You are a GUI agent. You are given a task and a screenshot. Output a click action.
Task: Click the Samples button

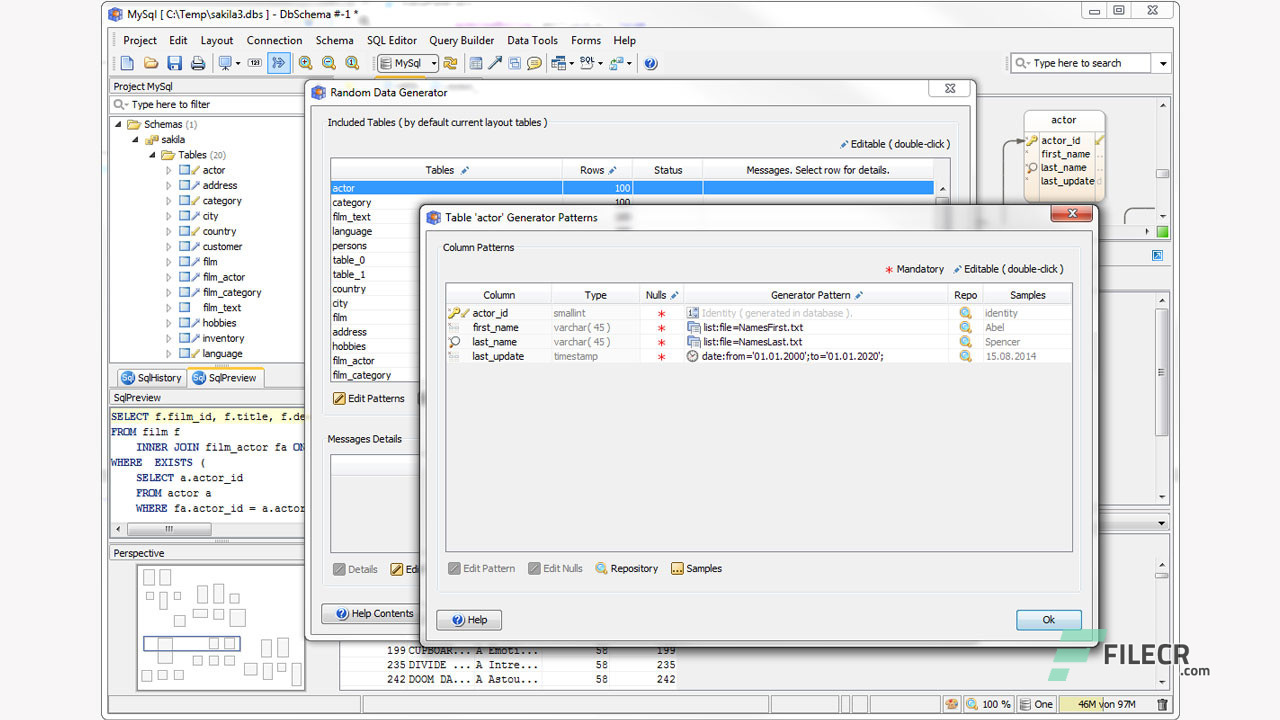pyautogui.click(x=696, y=568)
